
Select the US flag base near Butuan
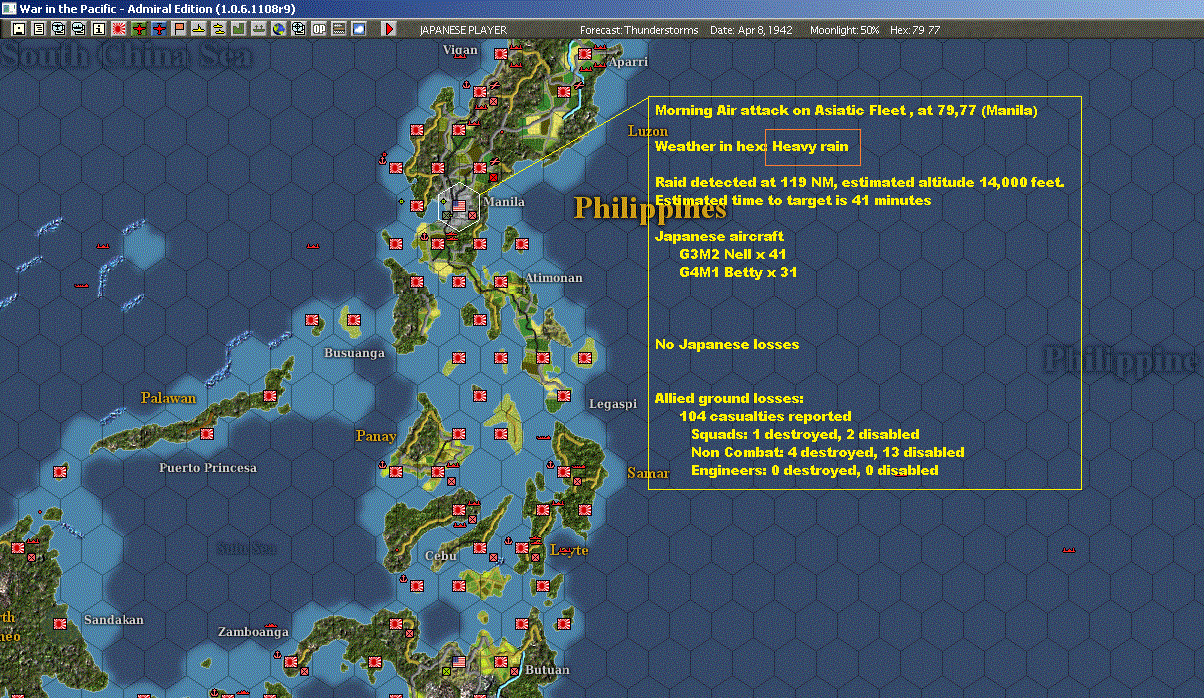click(x=460, y=661)
